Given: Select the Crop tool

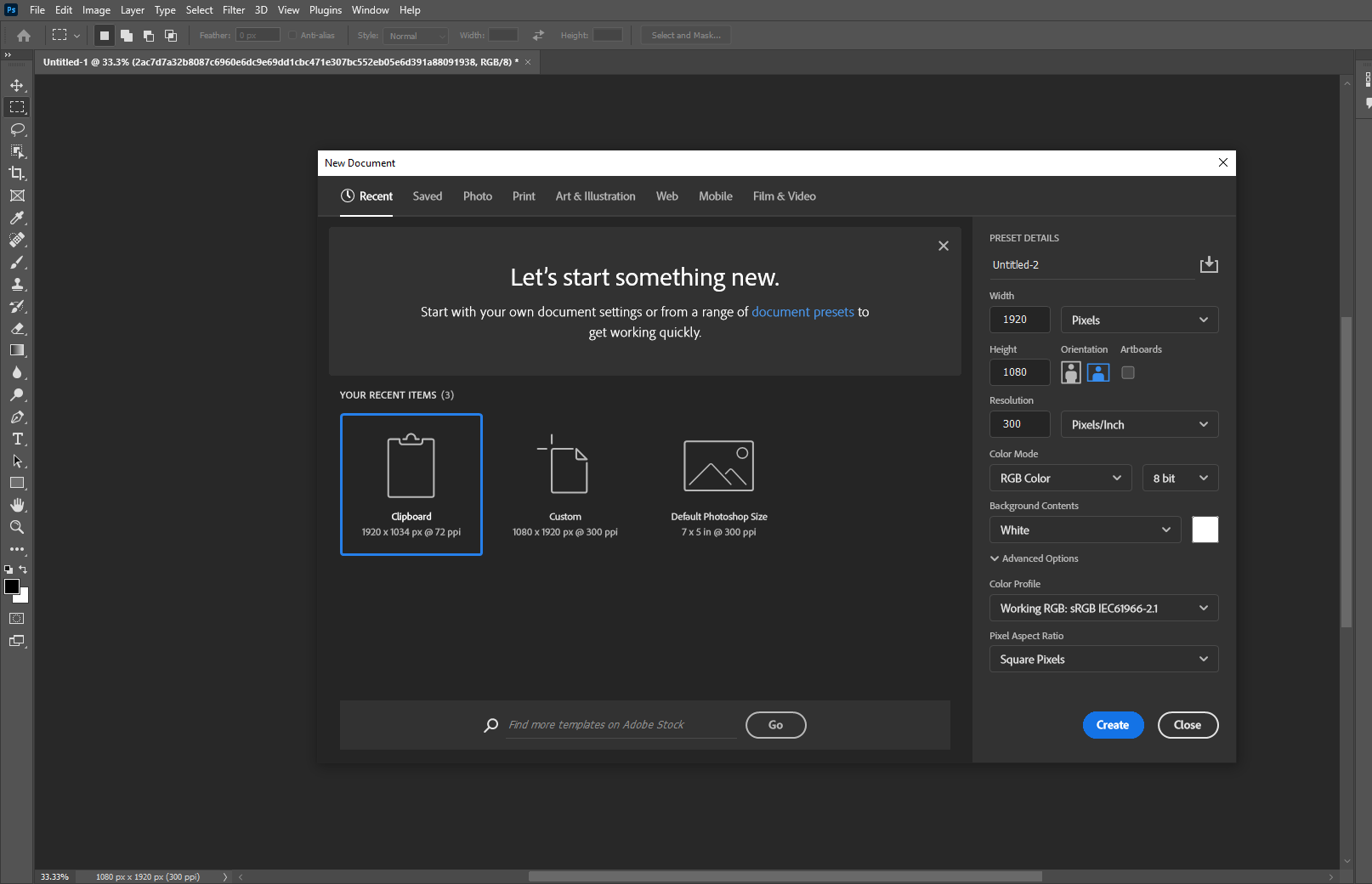Looking at the screenshot, I should point(17,173).
